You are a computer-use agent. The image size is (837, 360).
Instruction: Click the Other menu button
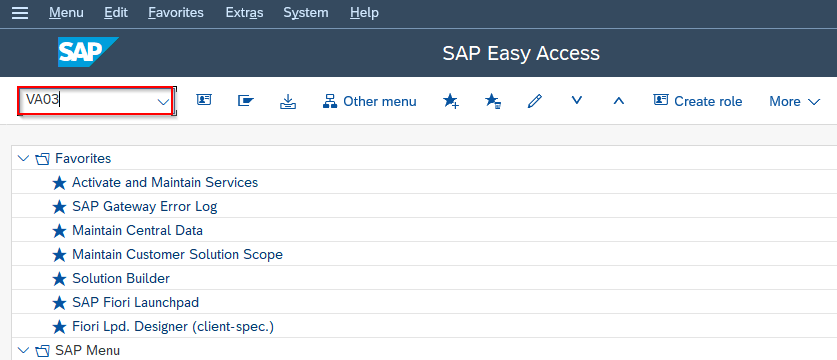[x=369, y=101]
